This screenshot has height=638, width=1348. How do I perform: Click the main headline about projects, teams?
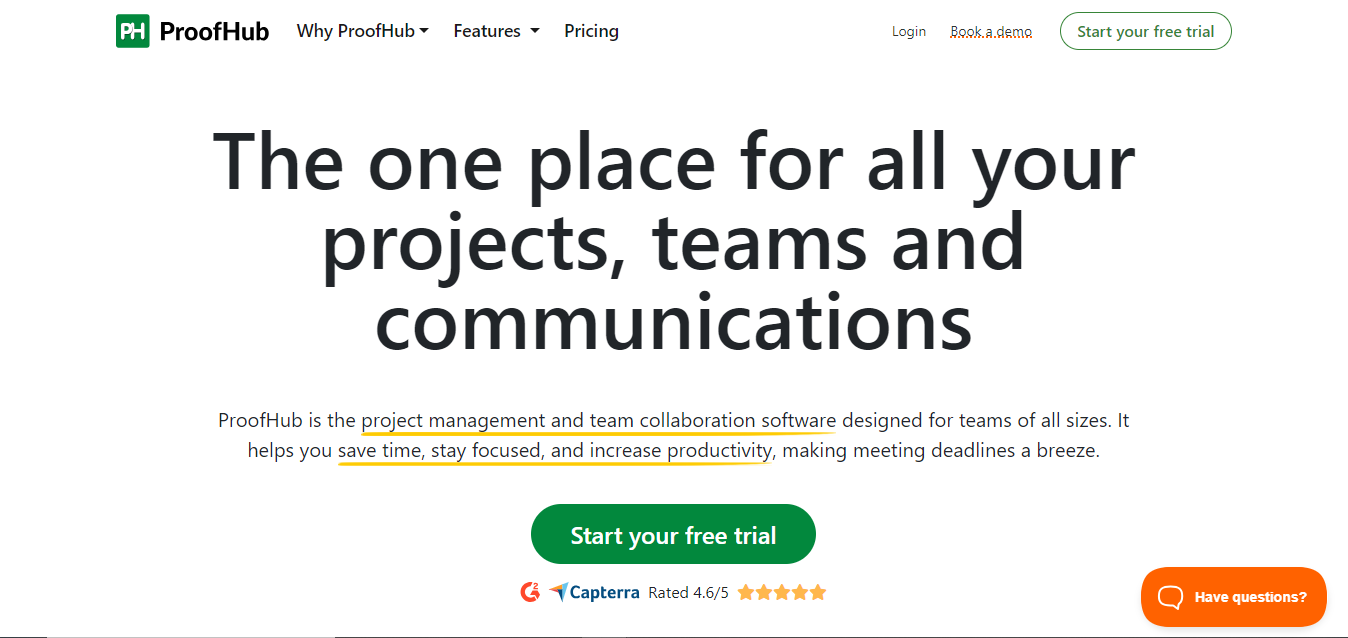click(x=673, y=241)
